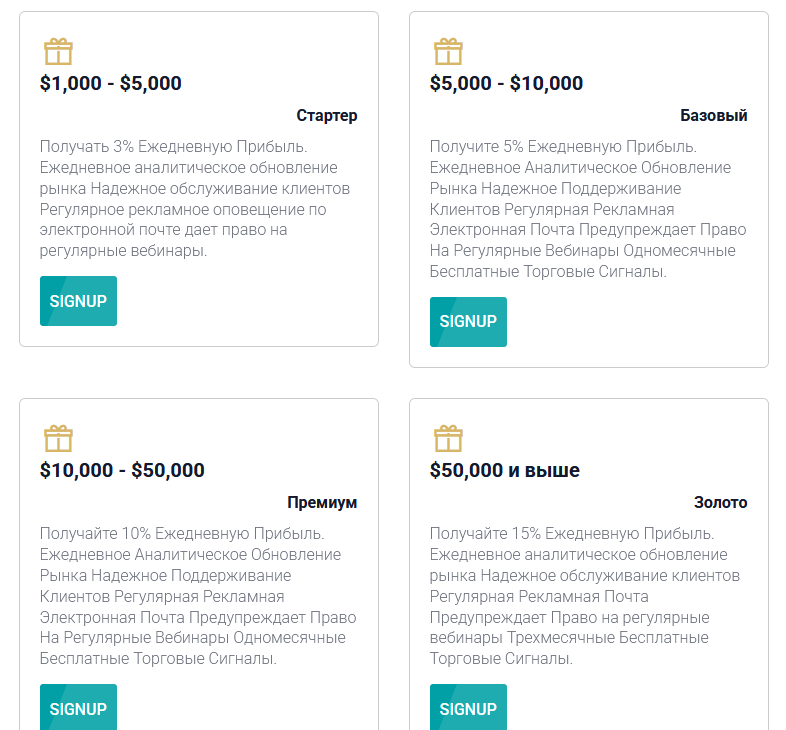This screenshot has width=786, height=730.
Task: Sign up for the $10,000 - $50,000 plan
Action: pos(78,708)
